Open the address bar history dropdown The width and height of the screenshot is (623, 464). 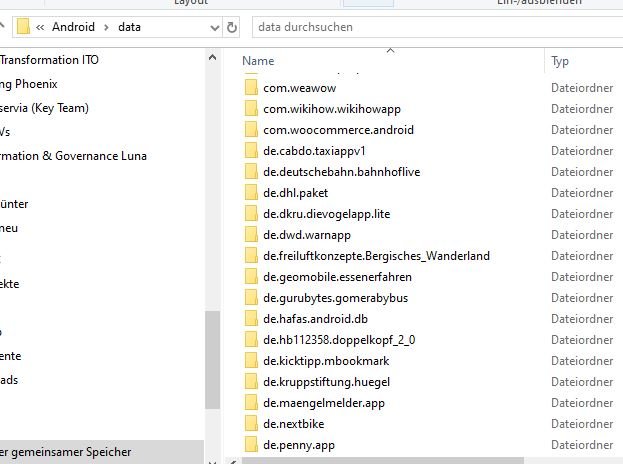click(x=214, y=27)
